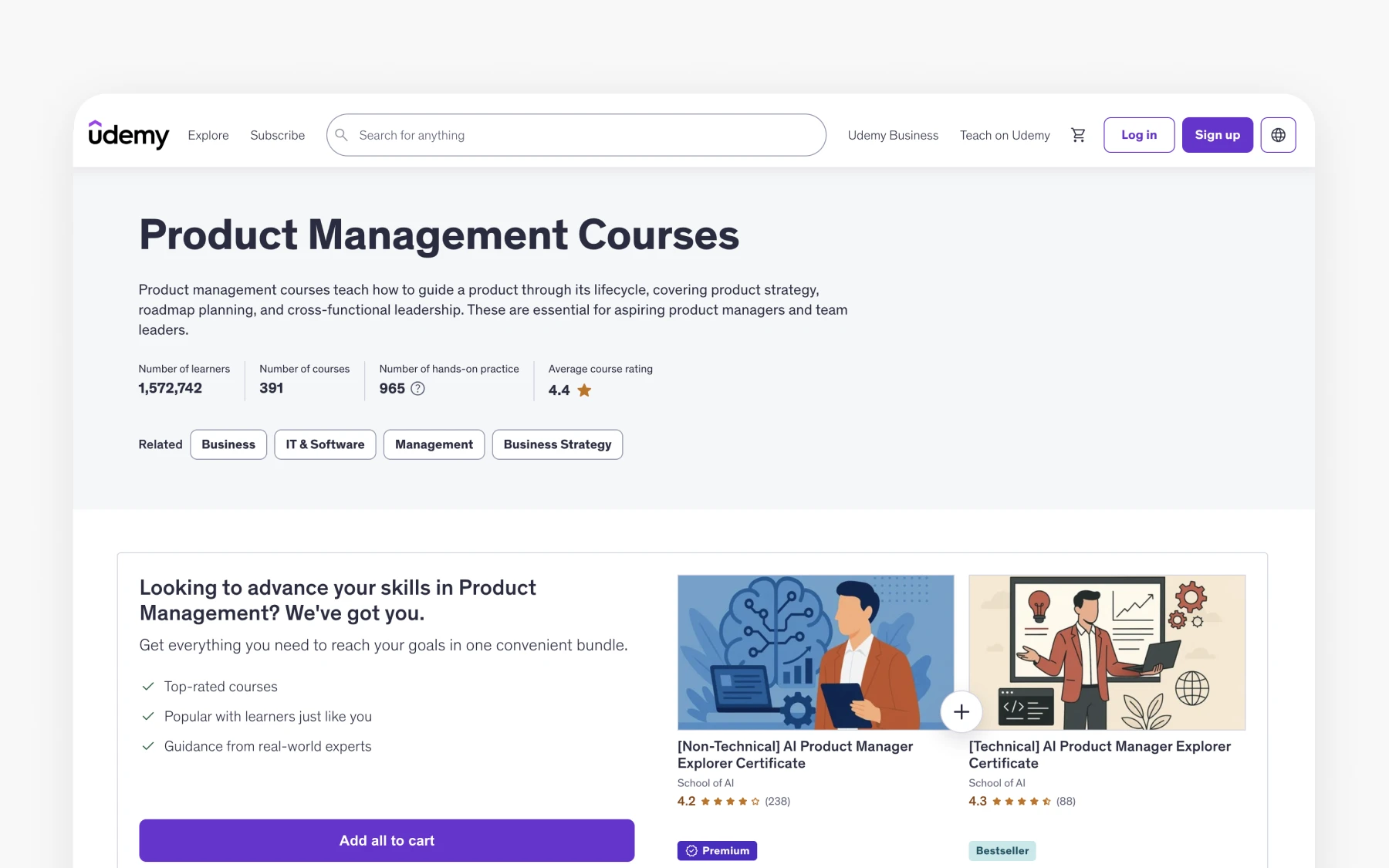Open the language globe selector

[1278, 135]
